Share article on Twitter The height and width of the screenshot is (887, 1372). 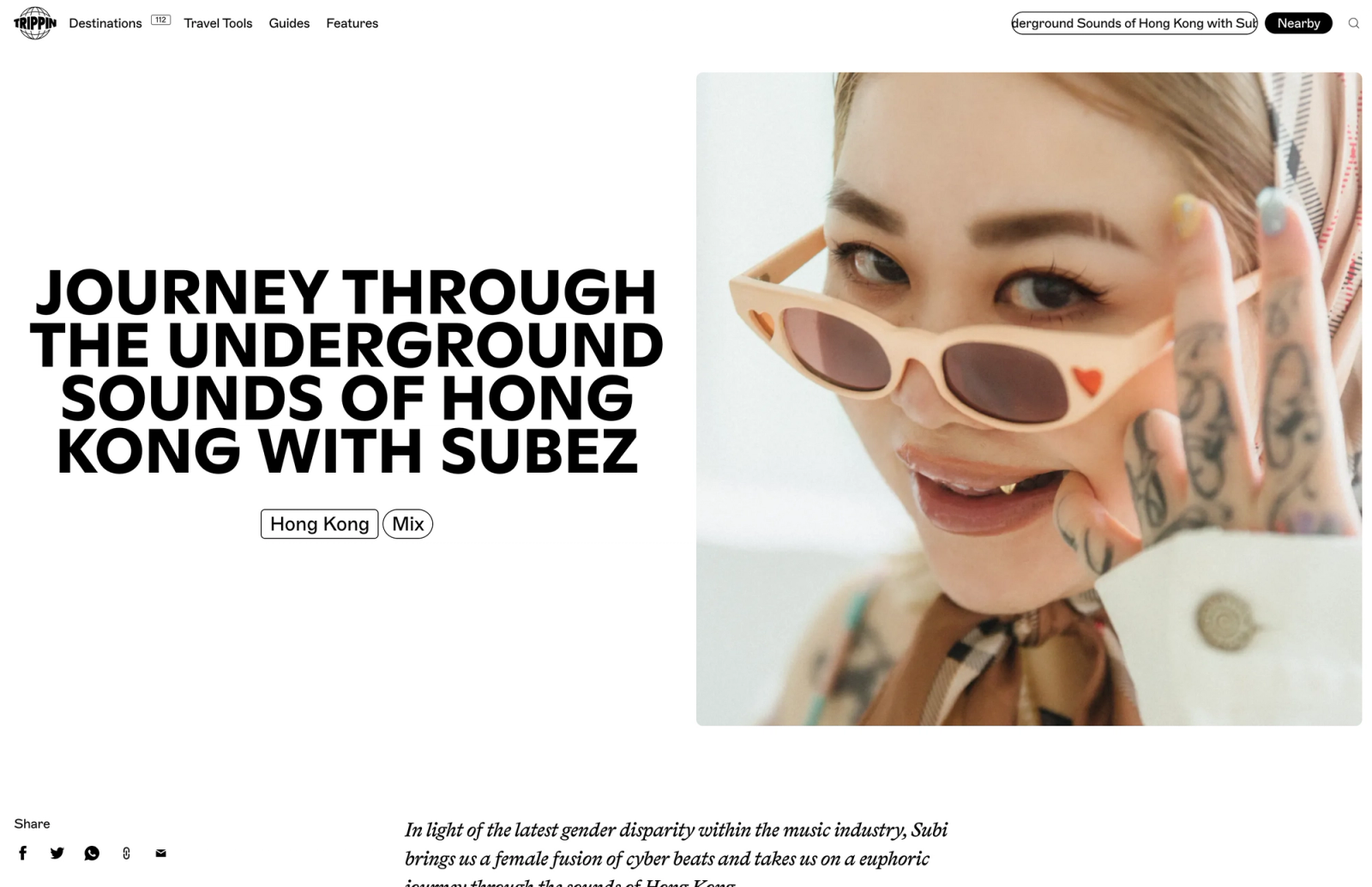(x=57, y=853)
